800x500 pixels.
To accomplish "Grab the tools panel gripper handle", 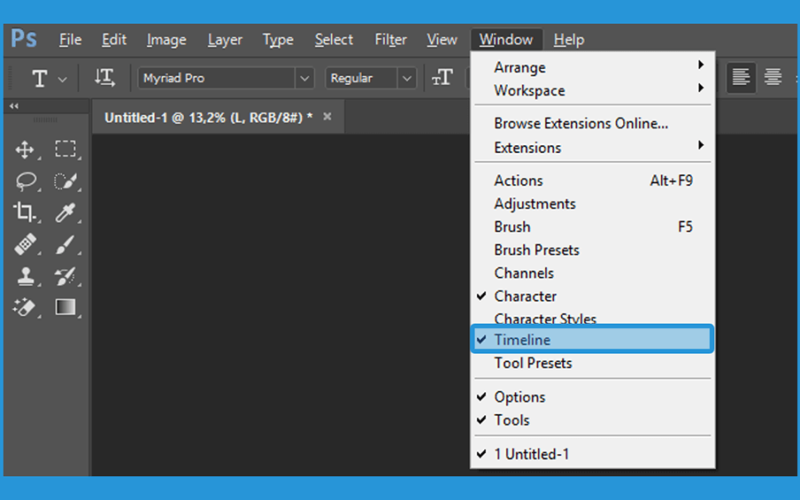I will 45,119.
